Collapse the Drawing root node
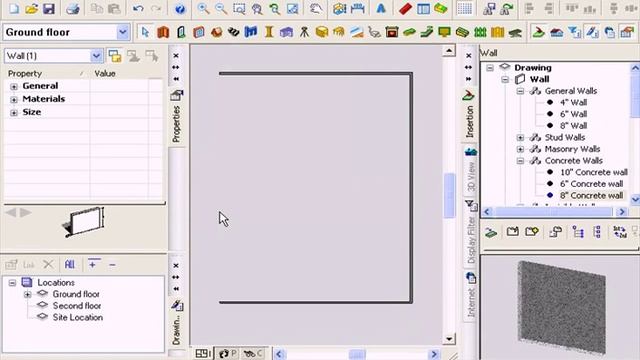Viewport: 640px width, 360px height. pyautogui.click(x=490, y=68)
